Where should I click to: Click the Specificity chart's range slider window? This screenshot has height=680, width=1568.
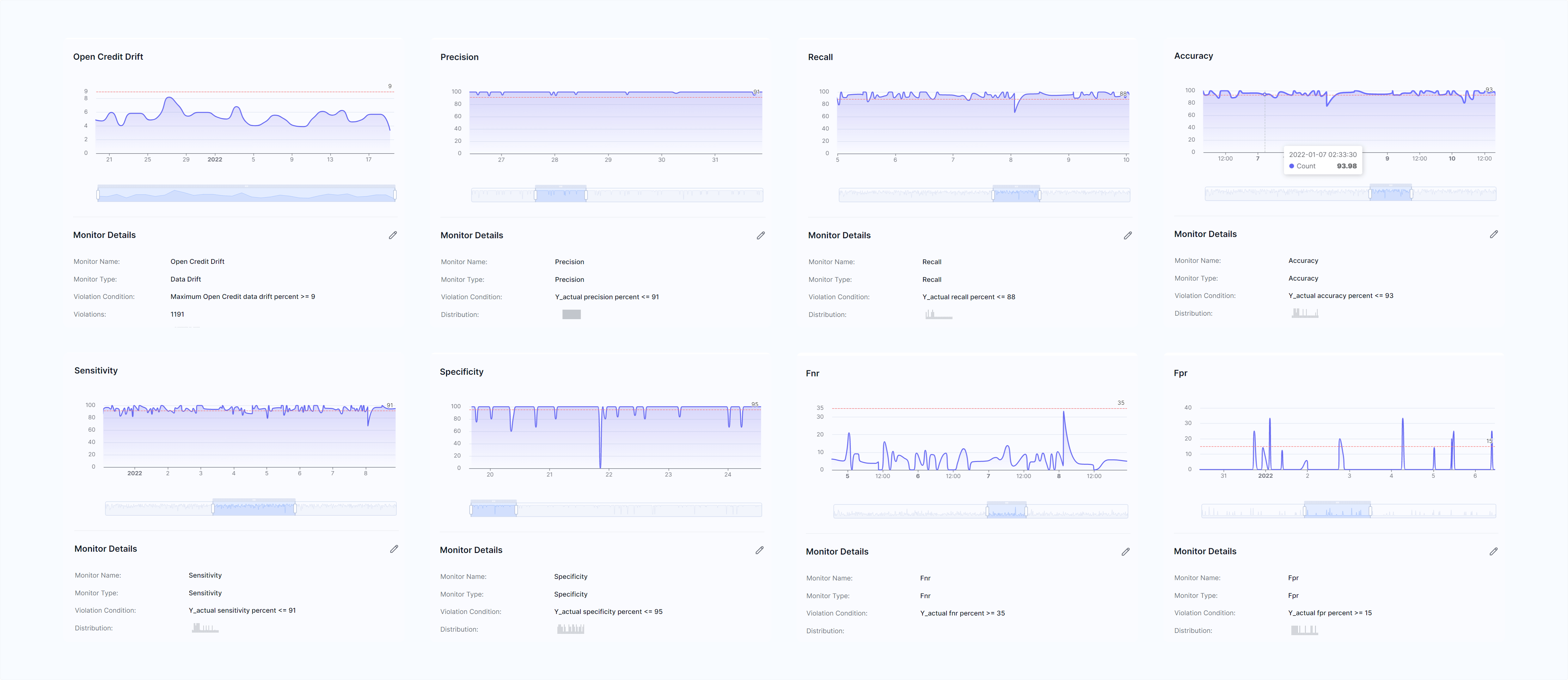click(x=493, y=509)
